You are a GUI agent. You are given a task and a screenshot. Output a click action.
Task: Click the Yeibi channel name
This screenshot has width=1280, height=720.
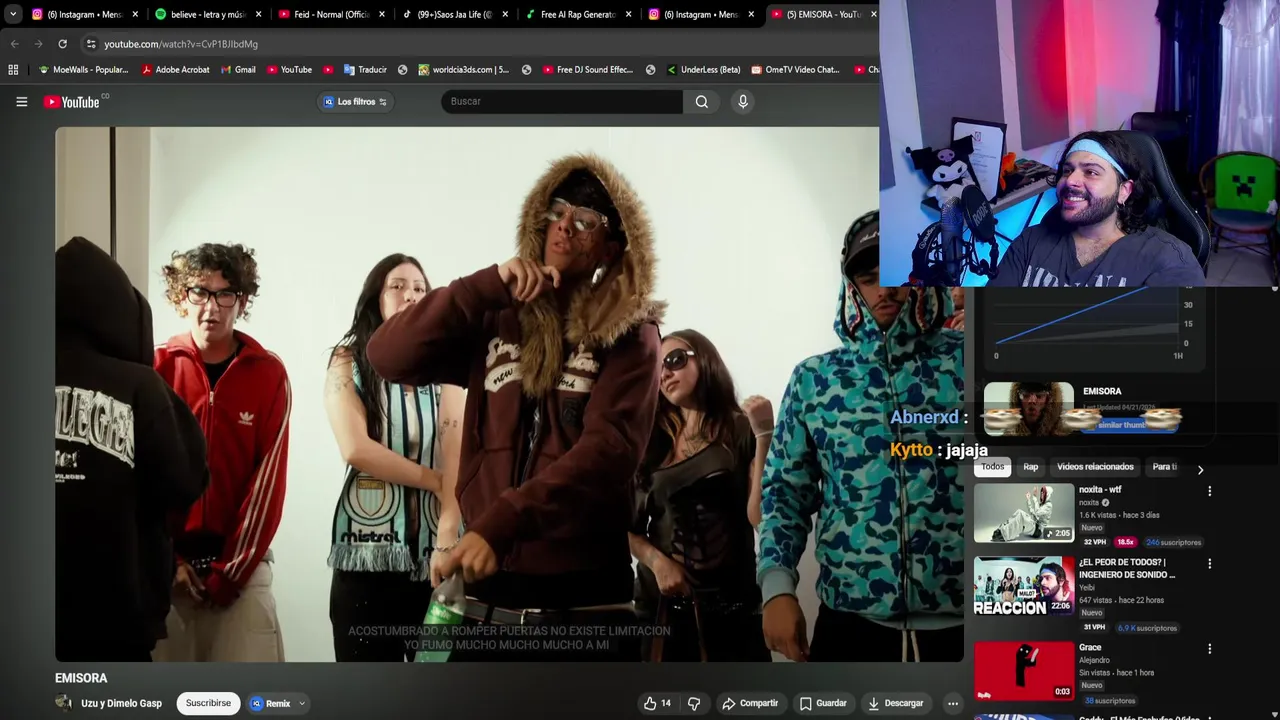coord(1087,588)
